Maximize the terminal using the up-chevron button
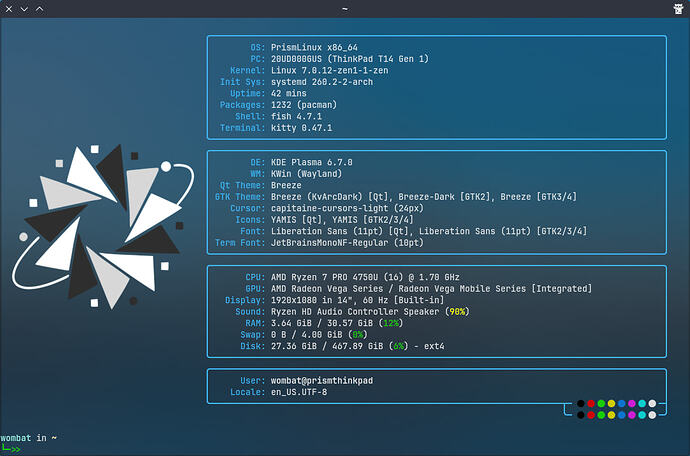 point(40,9)
